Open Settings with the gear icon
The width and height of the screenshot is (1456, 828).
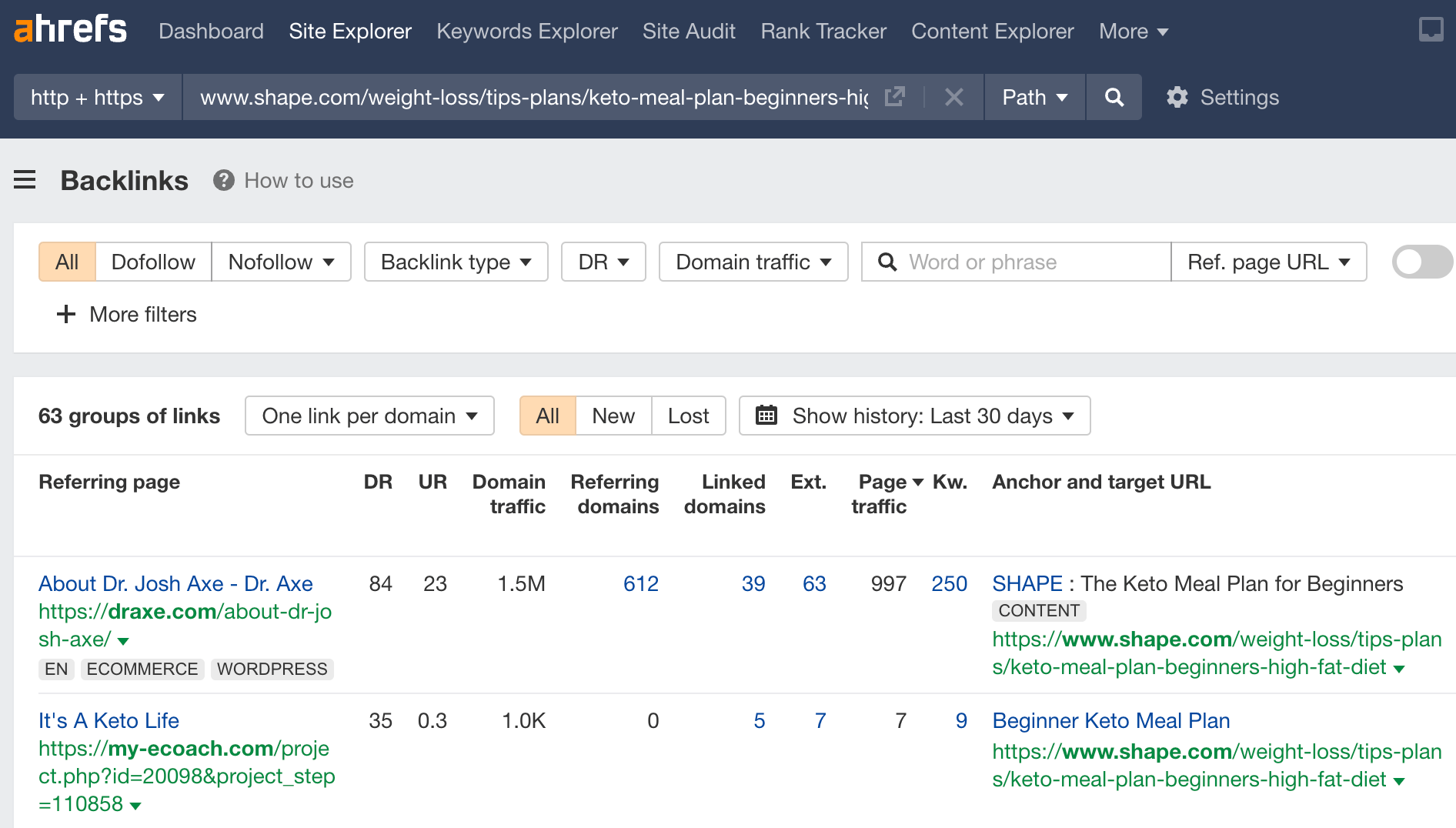point(1177,97)
